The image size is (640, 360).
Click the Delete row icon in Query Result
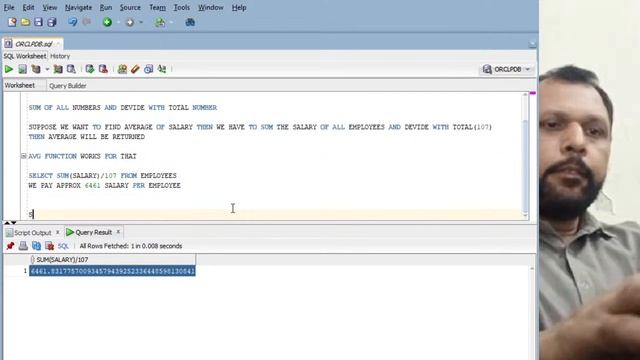click(x=49, y=246)
